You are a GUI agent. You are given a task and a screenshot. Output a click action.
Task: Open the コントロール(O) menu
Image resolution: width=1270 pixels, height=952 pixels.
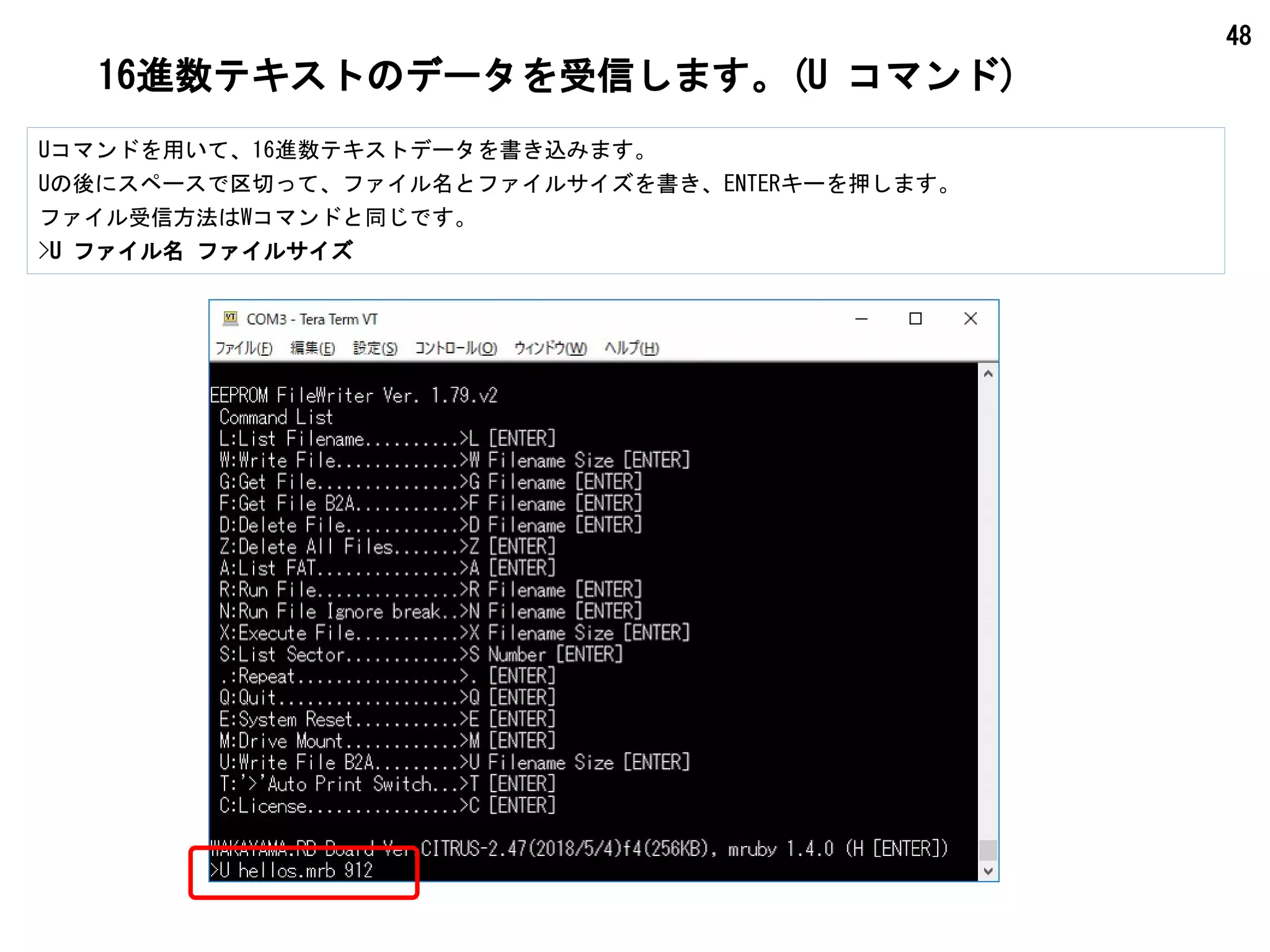click(456, 348)
